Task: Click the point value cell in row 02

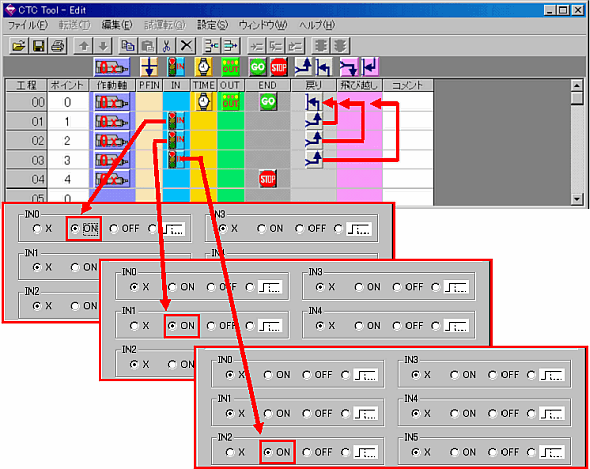Action: tap(68, 141)
